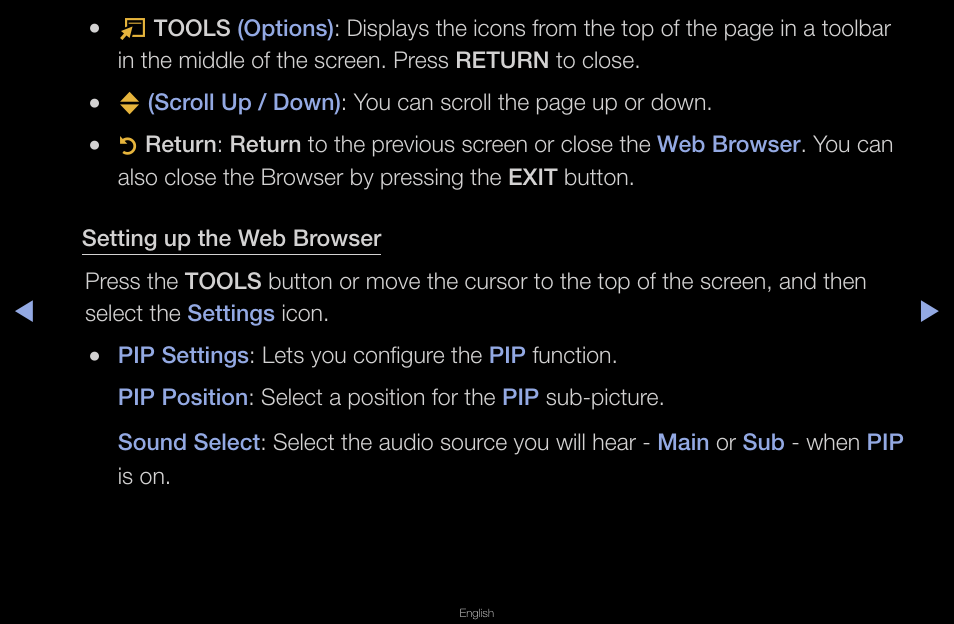This screenshot has height=624, width=954.
Task: Click the English language label at bottom
Action: (x=476, y=613)
